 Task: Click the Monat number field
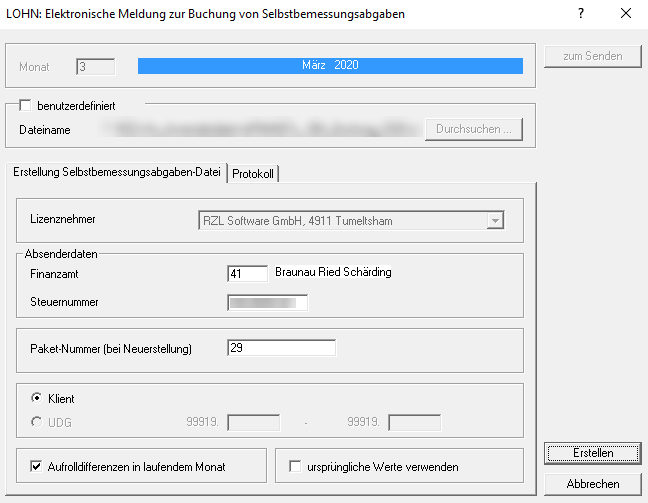pyautogui.click(x=96, y=66)
